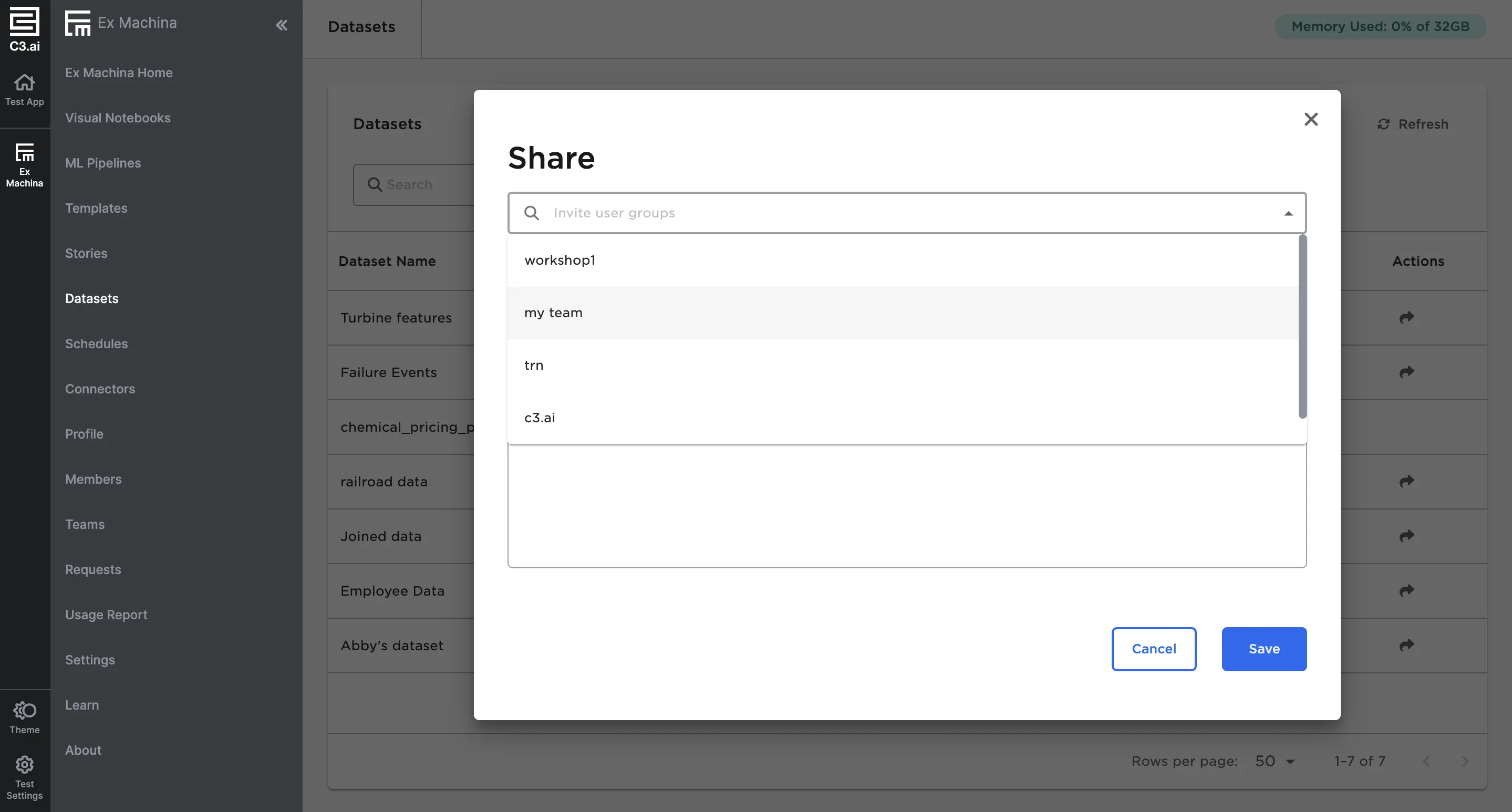Go to ML Pipelines in sidebar

103,163
